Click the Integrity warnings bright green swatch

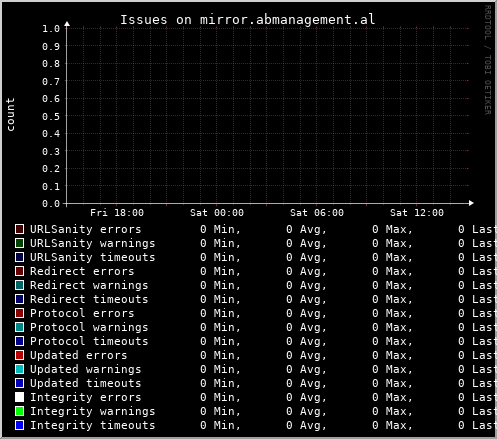pyautogui.click(x=20, y=411)
